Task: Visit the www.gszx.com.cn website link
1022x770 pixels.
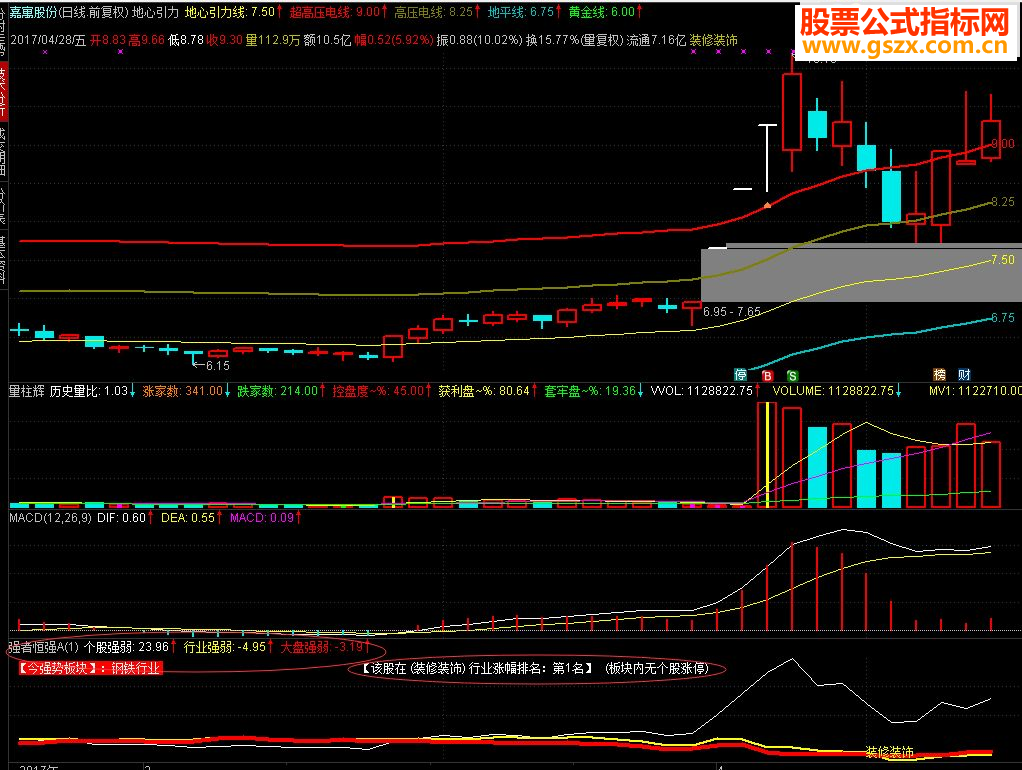Action: click(905, 46)
